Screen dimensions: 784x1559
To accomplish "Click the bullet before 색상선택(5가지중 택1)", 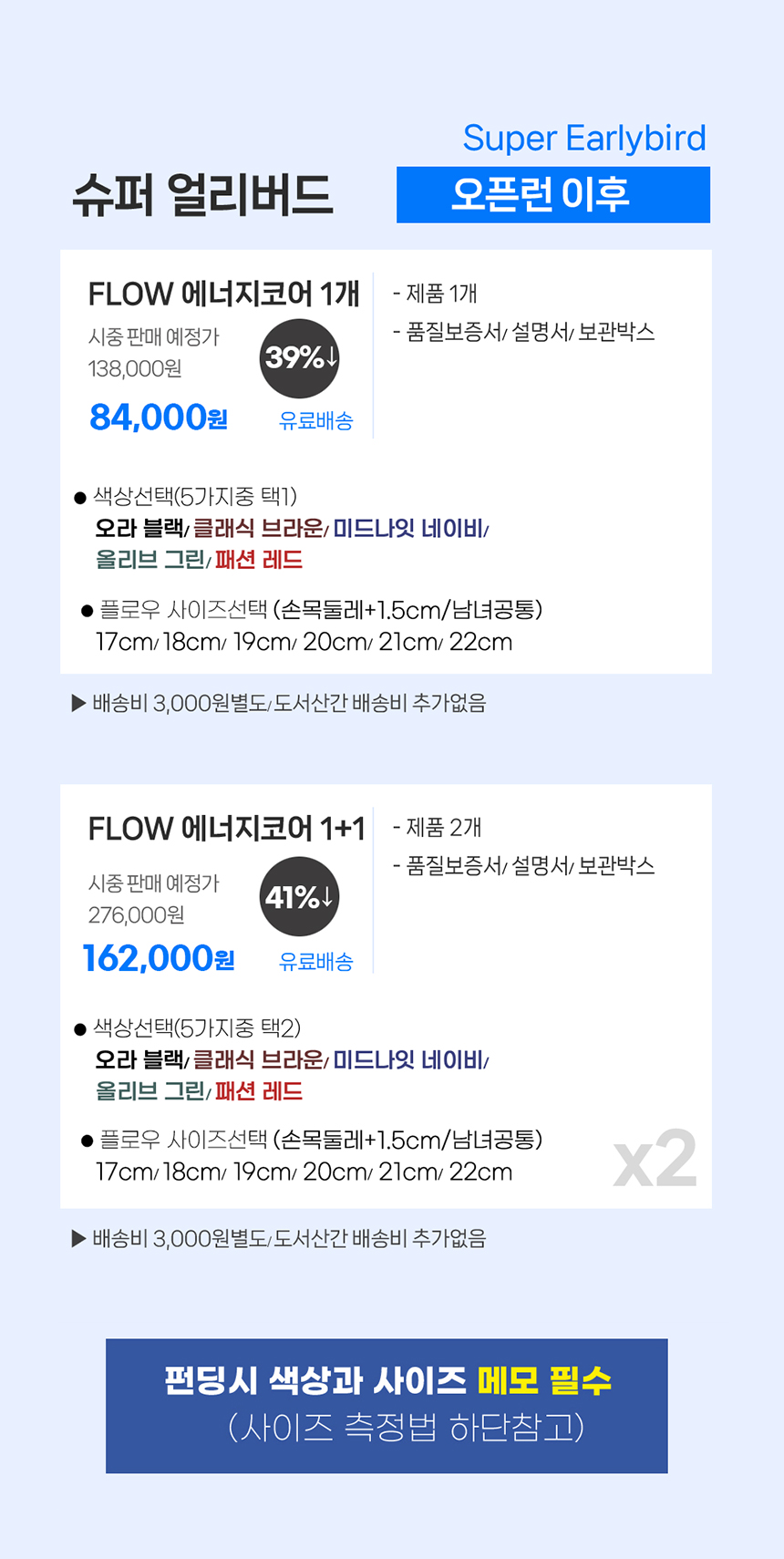I will 80,498.
